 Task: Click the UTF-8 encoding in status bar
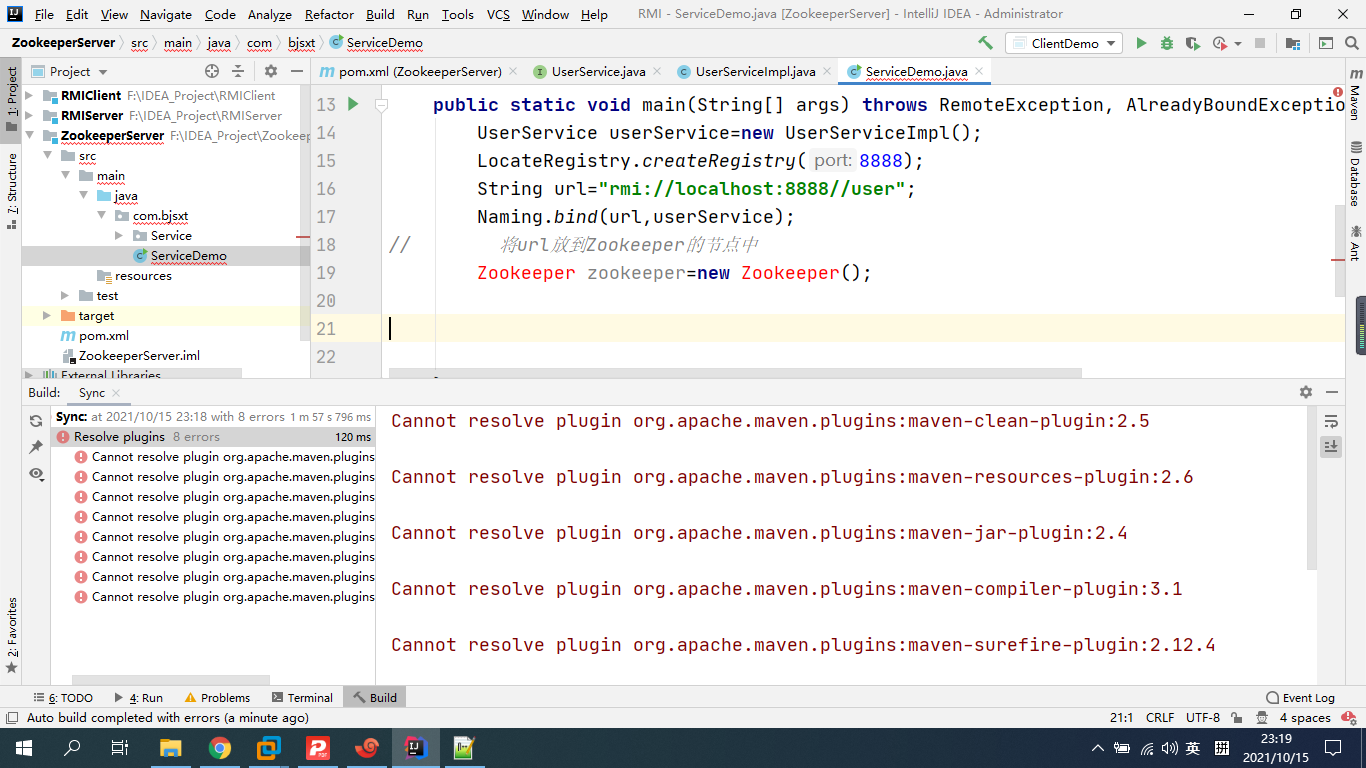tap(1203, 718)
